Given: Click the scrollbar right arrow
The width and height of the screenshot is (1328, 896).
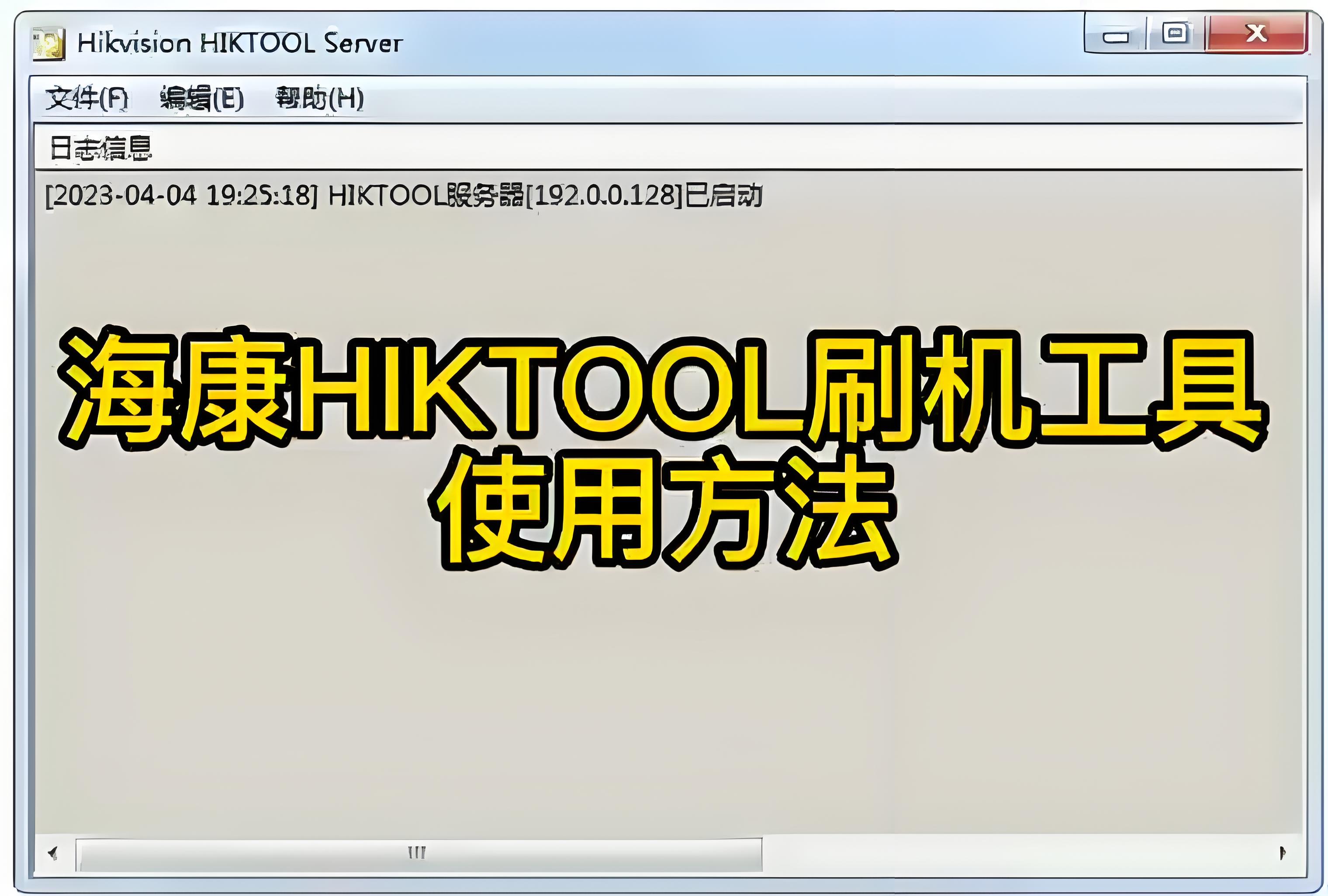Looking at the screenshot, I should tap(1282, 854).
